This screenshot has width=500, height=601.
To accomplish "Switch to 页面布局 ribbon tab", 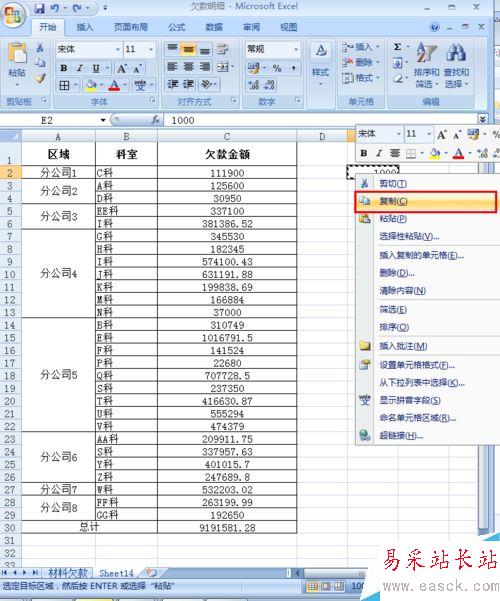I will click(131, 27).
